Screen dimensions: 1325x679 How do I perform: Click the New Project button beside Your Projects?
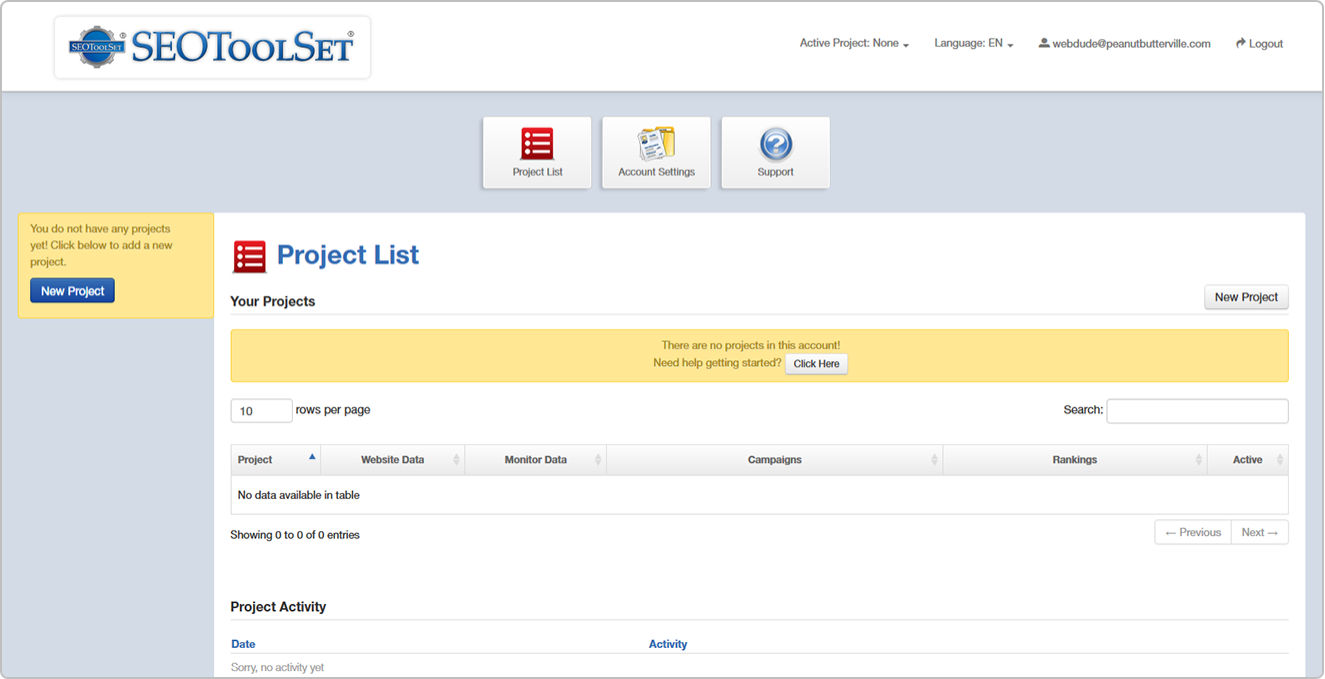pyautogui.click(x=1246, y=297)
